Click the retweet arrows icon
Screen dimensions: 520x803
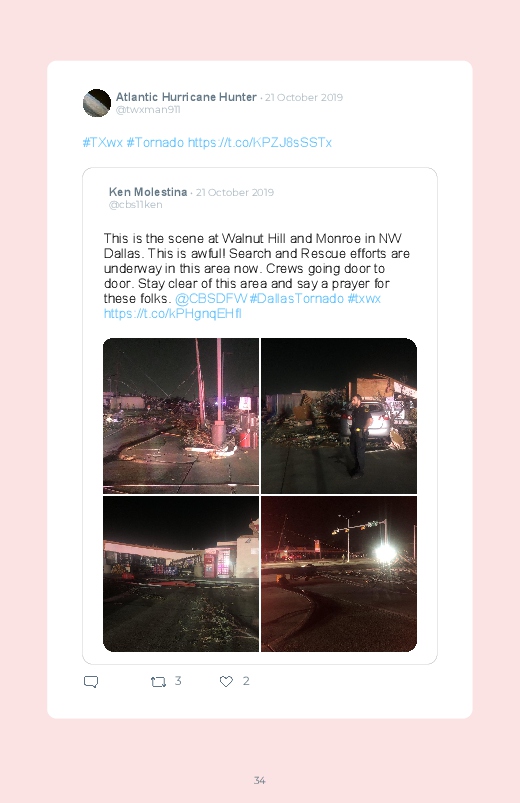pyautogui.click(x=158, y=682)
